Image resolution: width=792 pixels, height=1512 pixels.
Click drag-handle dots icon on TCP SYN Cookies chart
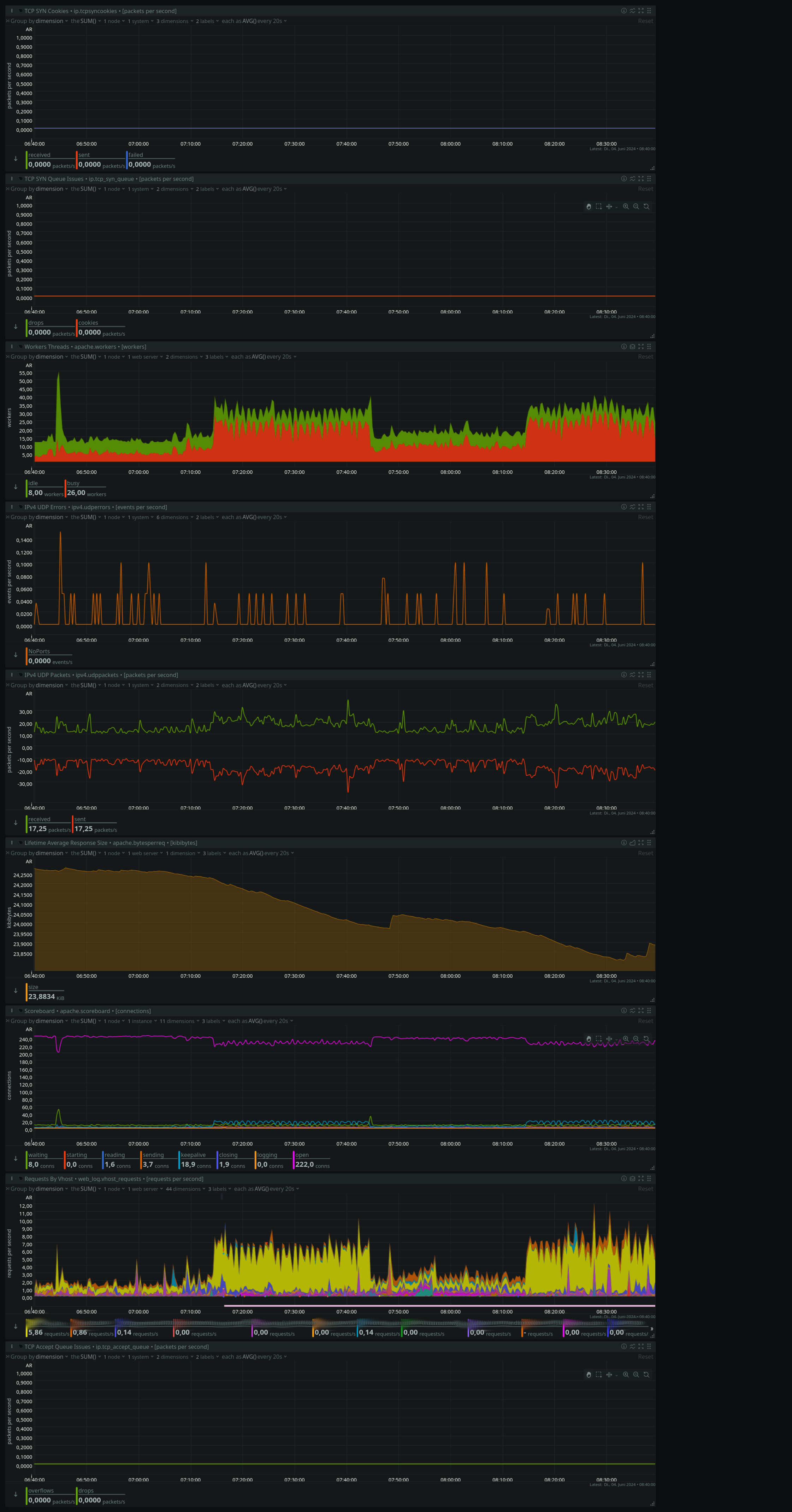pyautogui.click(x=649, y=11)
